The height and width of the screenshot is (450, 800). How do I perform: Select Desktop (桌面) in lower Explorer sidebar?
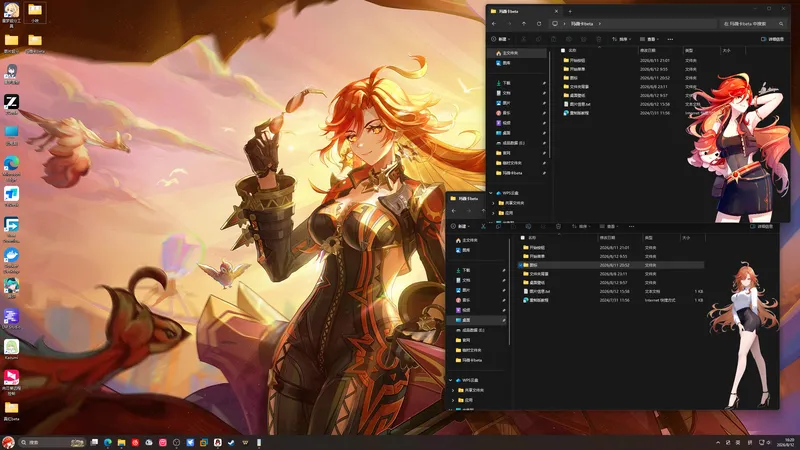click(478, 320)
